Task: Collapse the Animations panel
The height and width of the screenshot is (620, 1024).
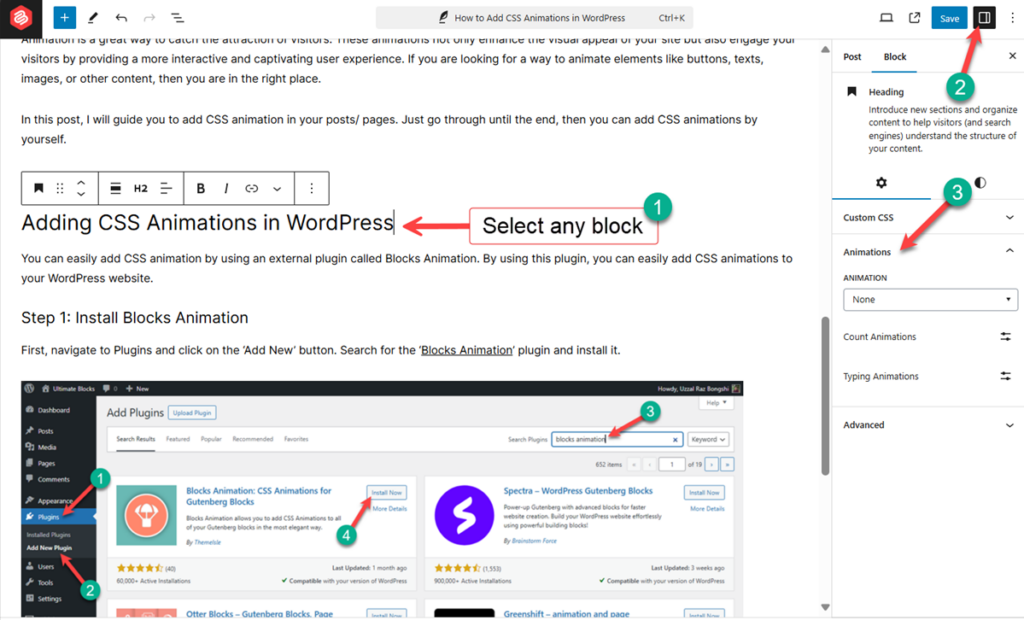Action: (928, 252)
